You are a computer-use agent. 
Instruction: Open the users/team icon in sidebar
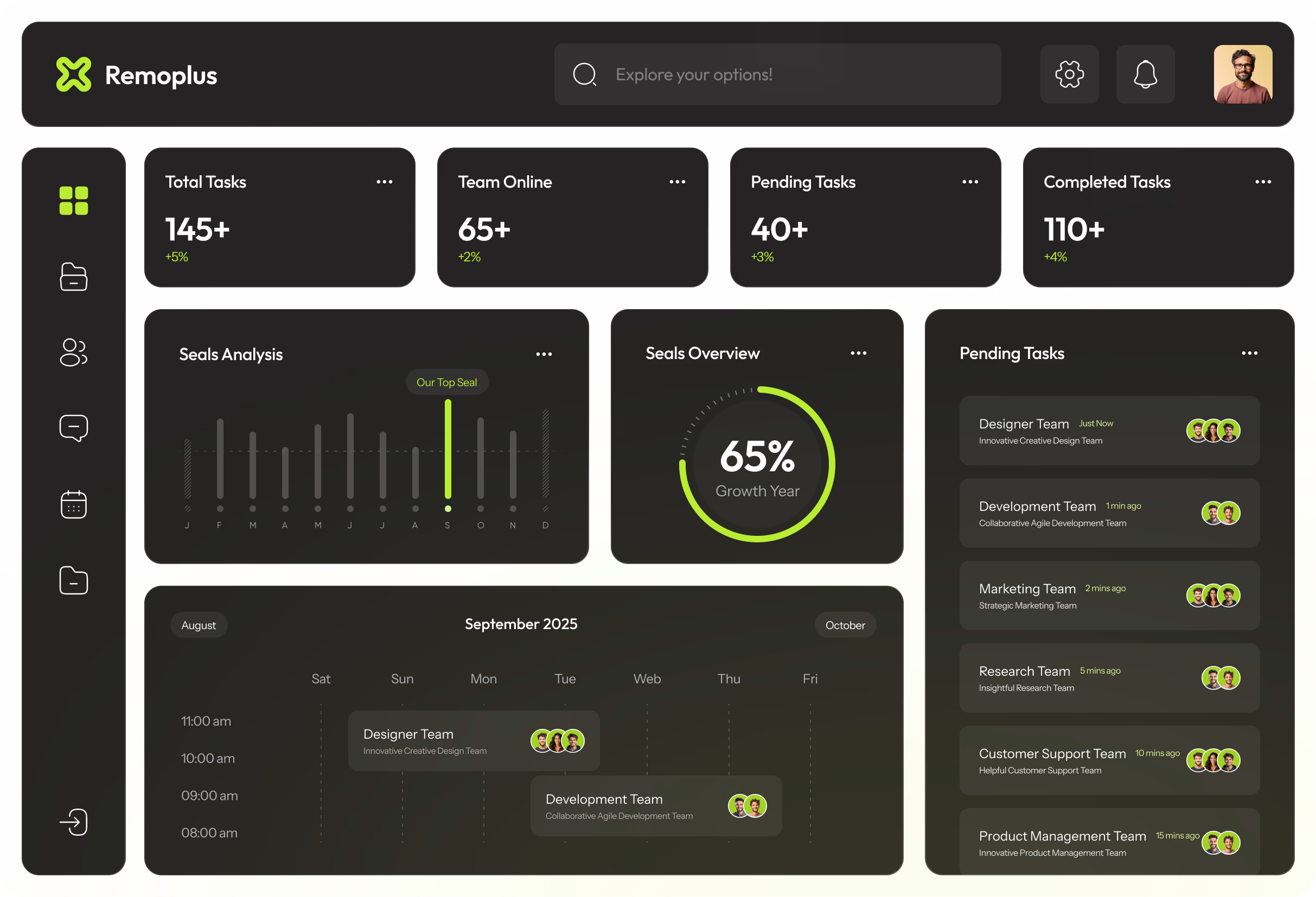(x=74, y=352)
